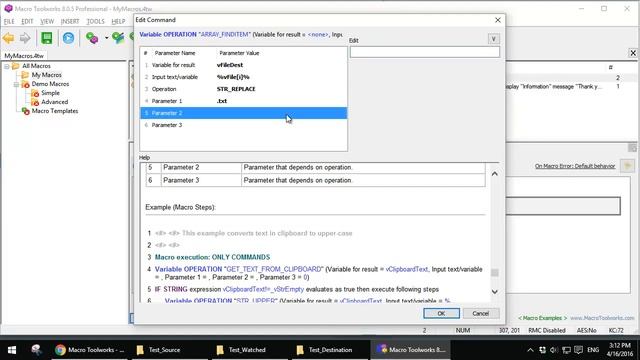Select the My Macros folder
Viewport: 640px width, 360px height.
click(47, 75)
